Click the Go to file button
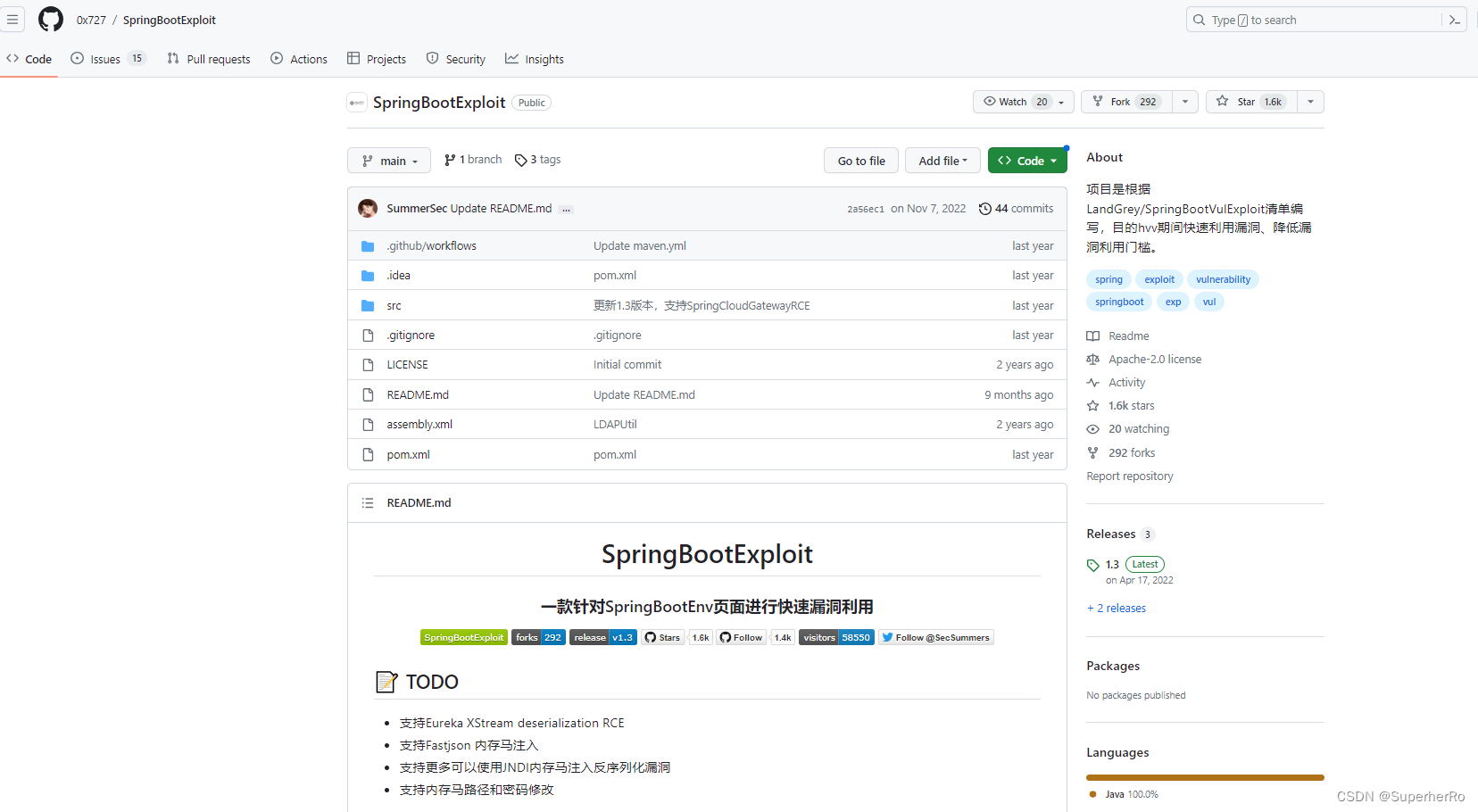This screenshot has width=1478, height=812. pyautogui.click(x=859, y=160)
